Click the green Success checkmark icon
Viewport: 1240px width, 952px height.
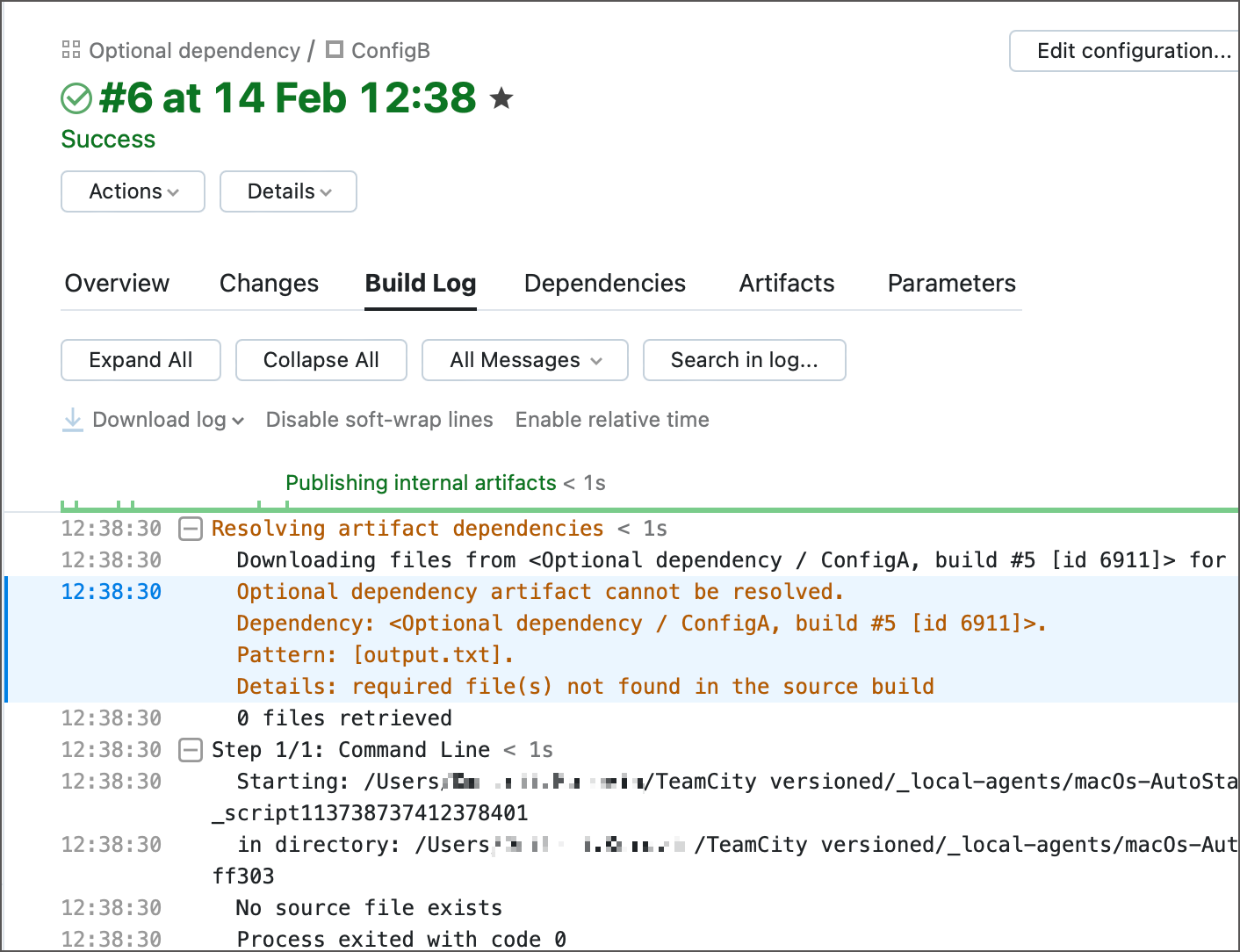pyautogui.click(x=76, y=98)
